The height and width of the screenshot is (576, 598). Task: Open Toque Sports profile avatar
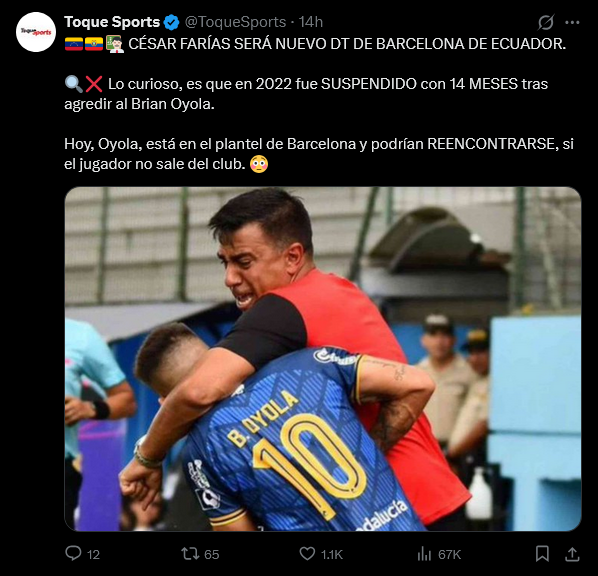36,32
